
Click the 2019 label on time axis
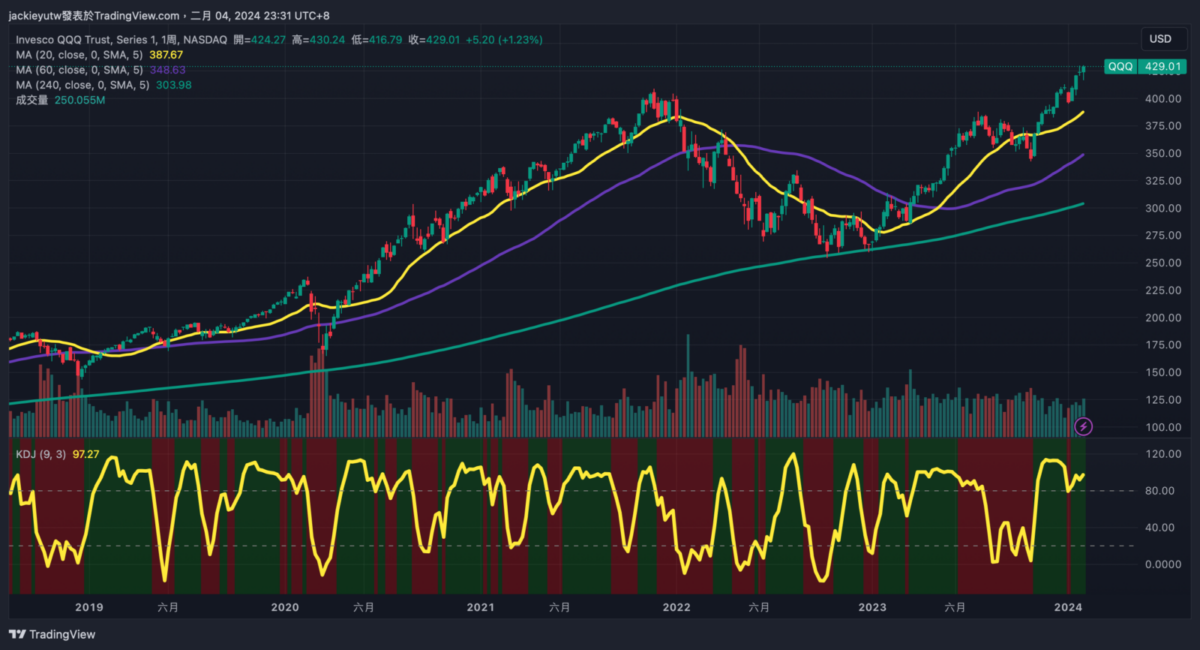(x=89, y=607)
